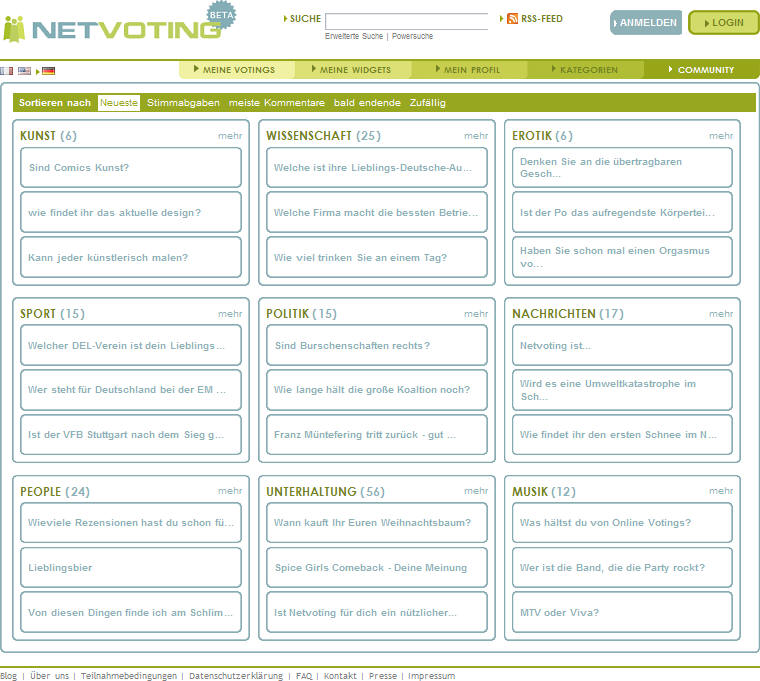
Task: Click the orange RSS feed icon
Action: pos(512,18)
